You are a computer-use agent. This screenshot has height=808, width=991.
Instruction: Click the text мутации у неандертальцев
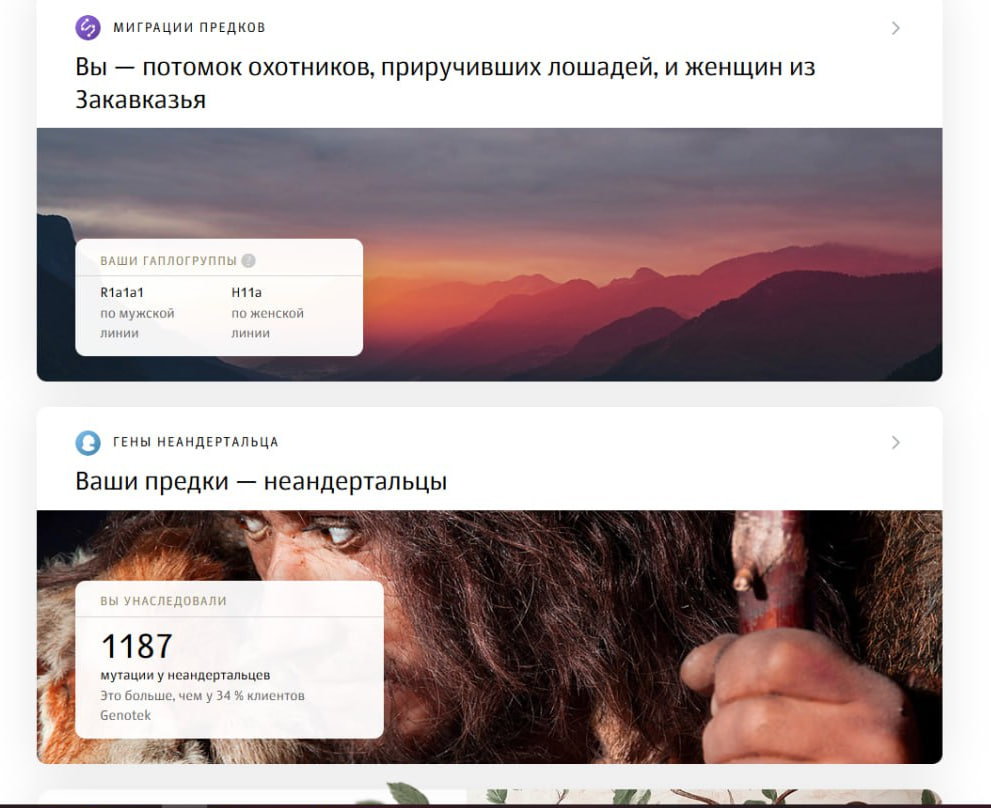pos(185,675)
